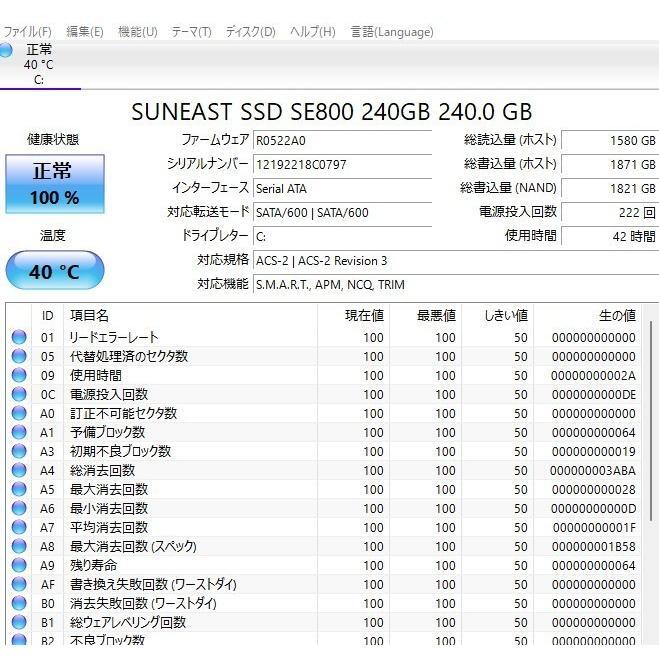659x659 pixels.
Task: Click the firmware field R0522A0
Action: pyautogui.click(x=343, y=140)
